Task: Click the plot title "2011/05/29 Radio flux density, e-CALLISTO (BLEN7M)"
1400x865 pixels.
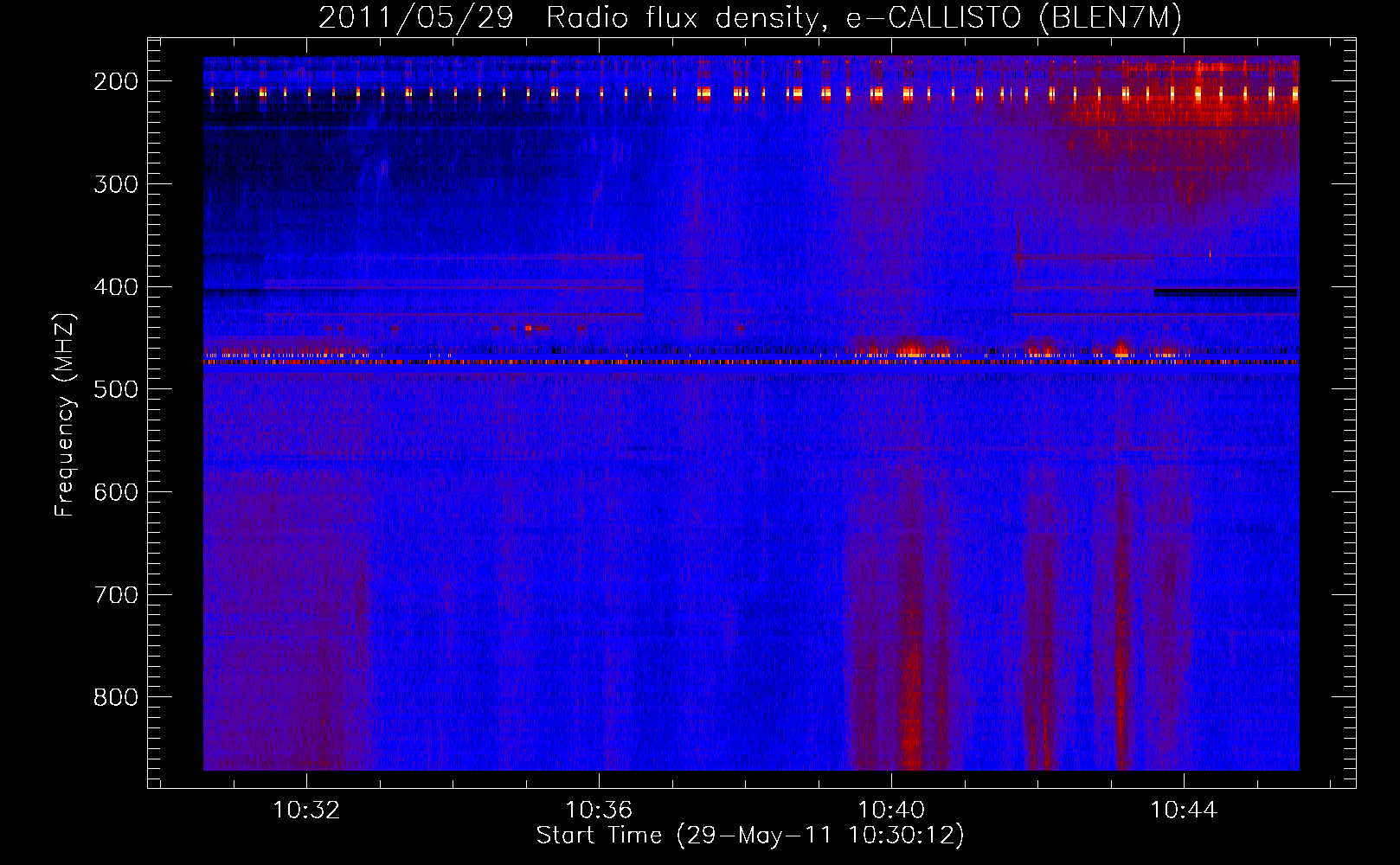Action: tap(750, 17)
